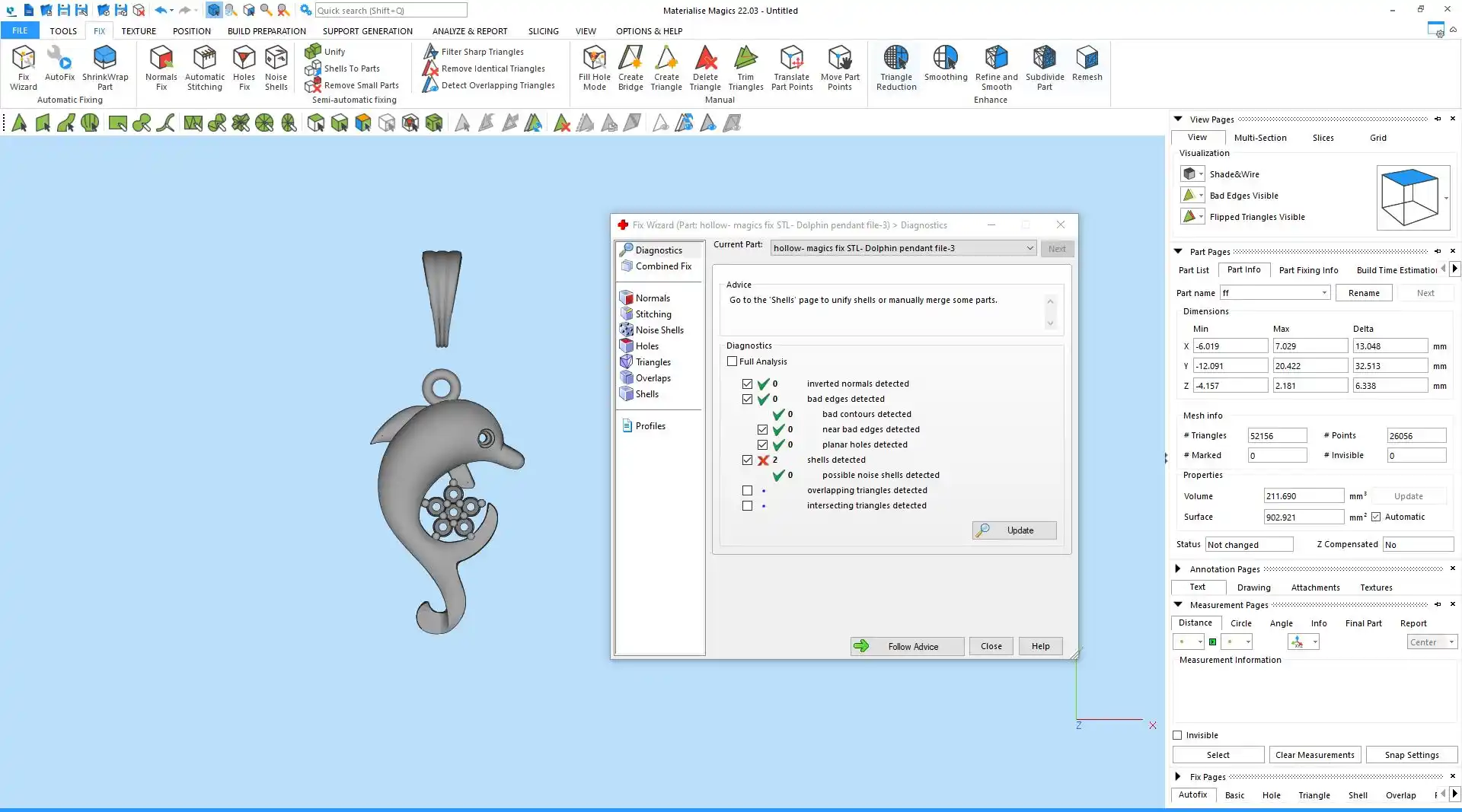
Task: Click the Quick search input field
Action: pos(391,11)
